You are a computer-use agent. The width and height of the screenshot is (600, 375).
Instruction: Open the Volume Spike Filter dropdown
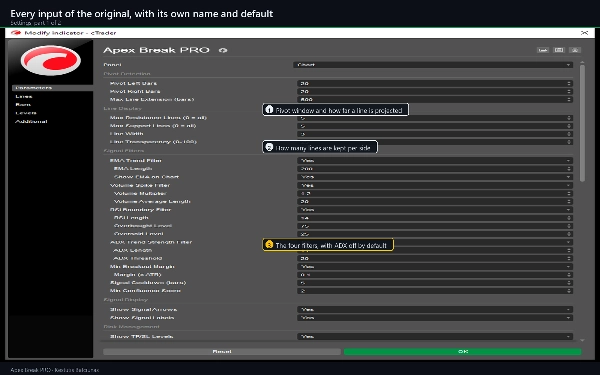tap(435, 185)
